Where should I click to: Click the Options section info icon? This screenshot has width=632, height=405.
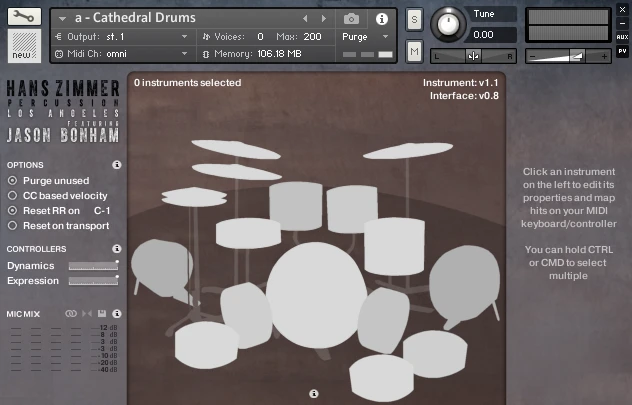116,164
